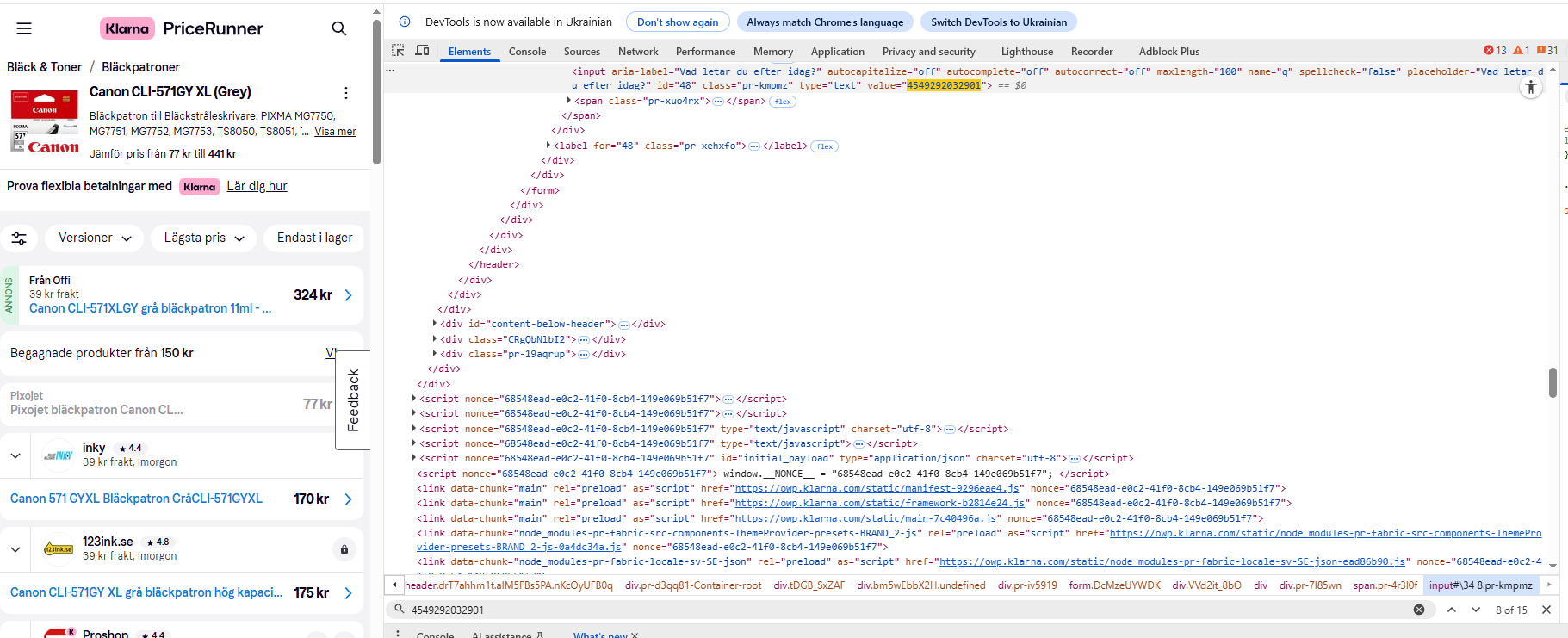The height and width of the screenshot is (638, 1568).
Task: Expand the label for=48 node
Action: click(x=548, y=146)
